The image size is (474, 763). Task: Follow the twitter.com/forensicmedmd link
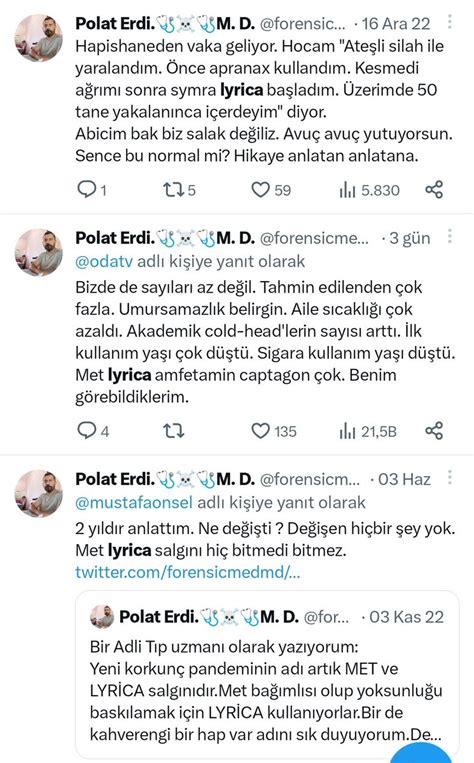click(x=187, y=572)
